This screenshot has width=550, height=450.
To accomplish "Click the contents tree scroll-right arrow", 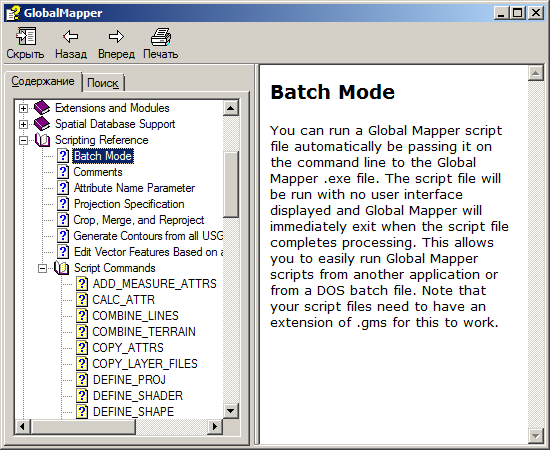I will 215,427.
